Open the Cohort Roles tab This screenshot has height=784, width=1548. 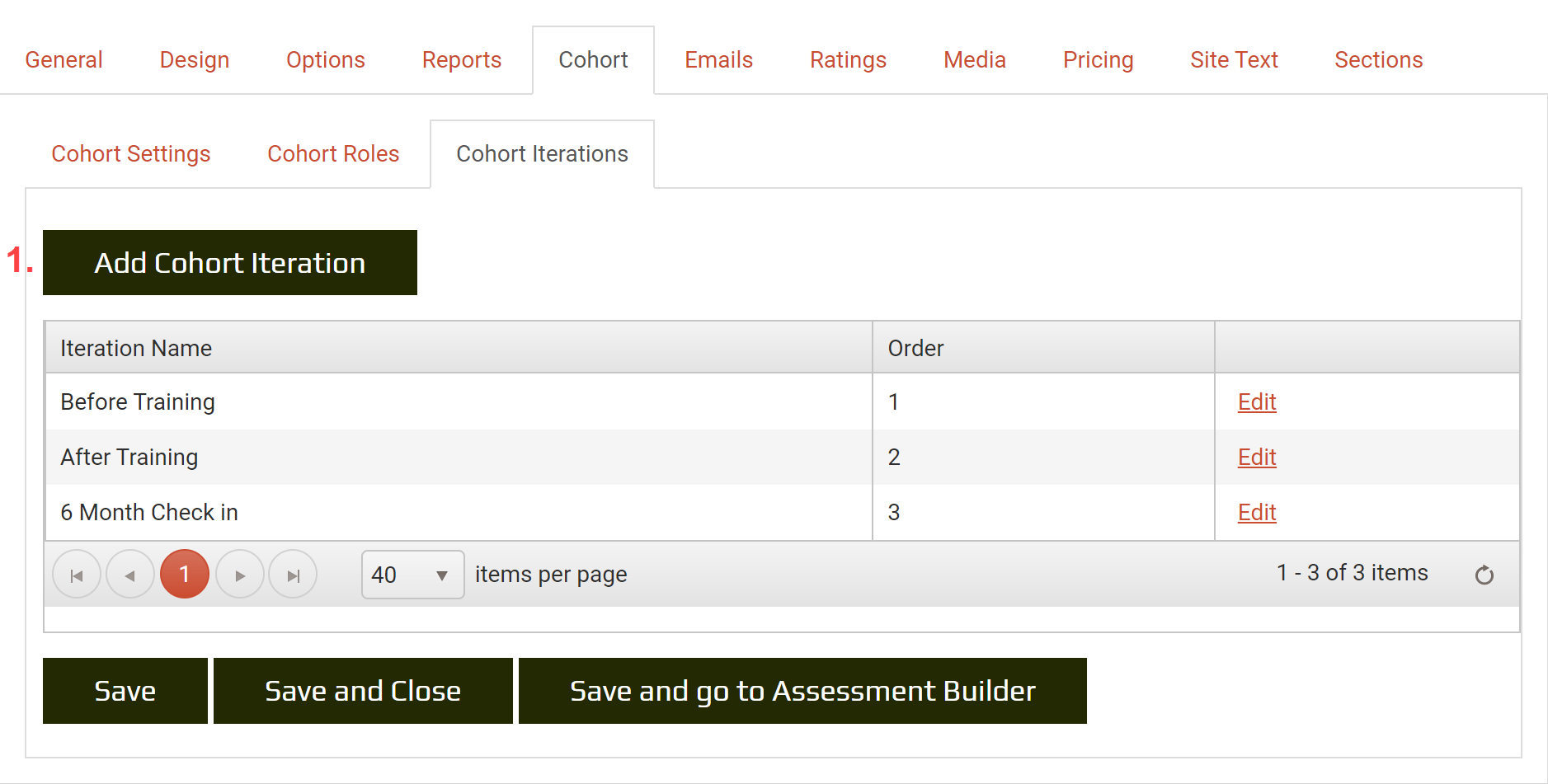[x=333, y=154]
